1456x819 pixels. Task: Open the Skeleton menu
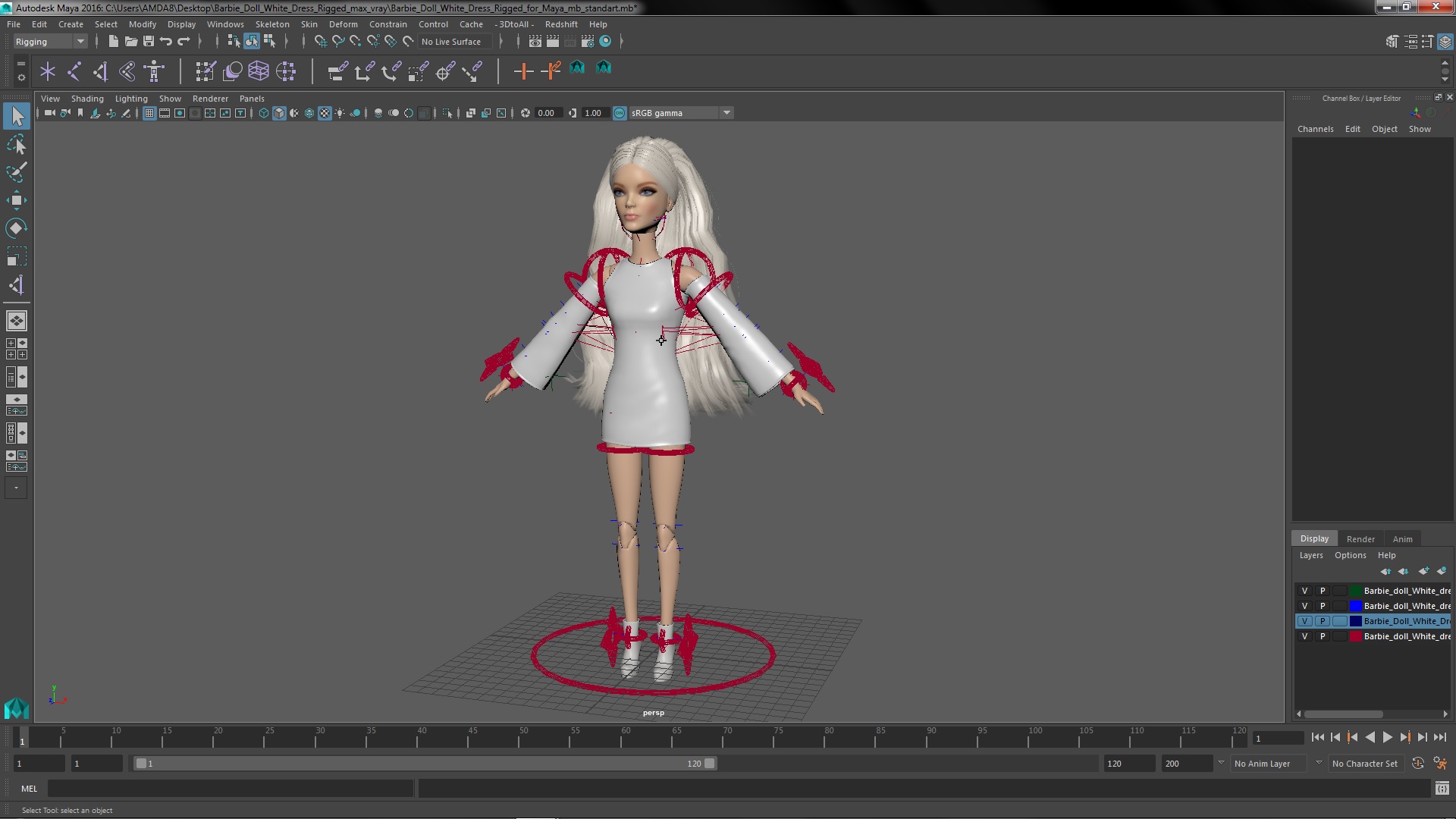point(271,24)
